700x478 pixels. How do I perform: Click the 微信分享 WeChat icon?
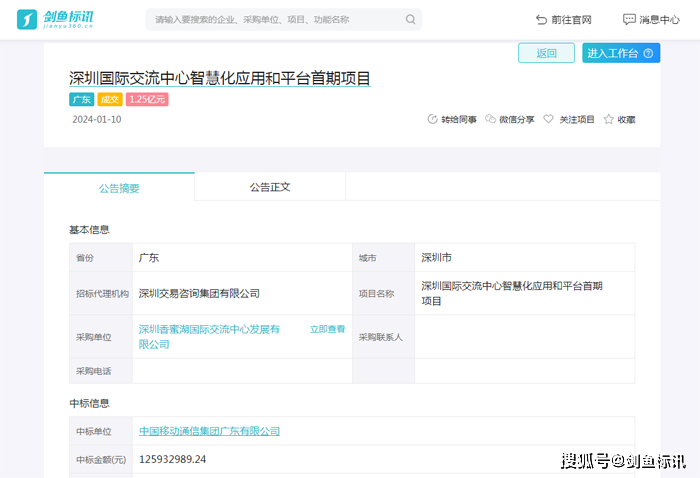pos(490,119)
